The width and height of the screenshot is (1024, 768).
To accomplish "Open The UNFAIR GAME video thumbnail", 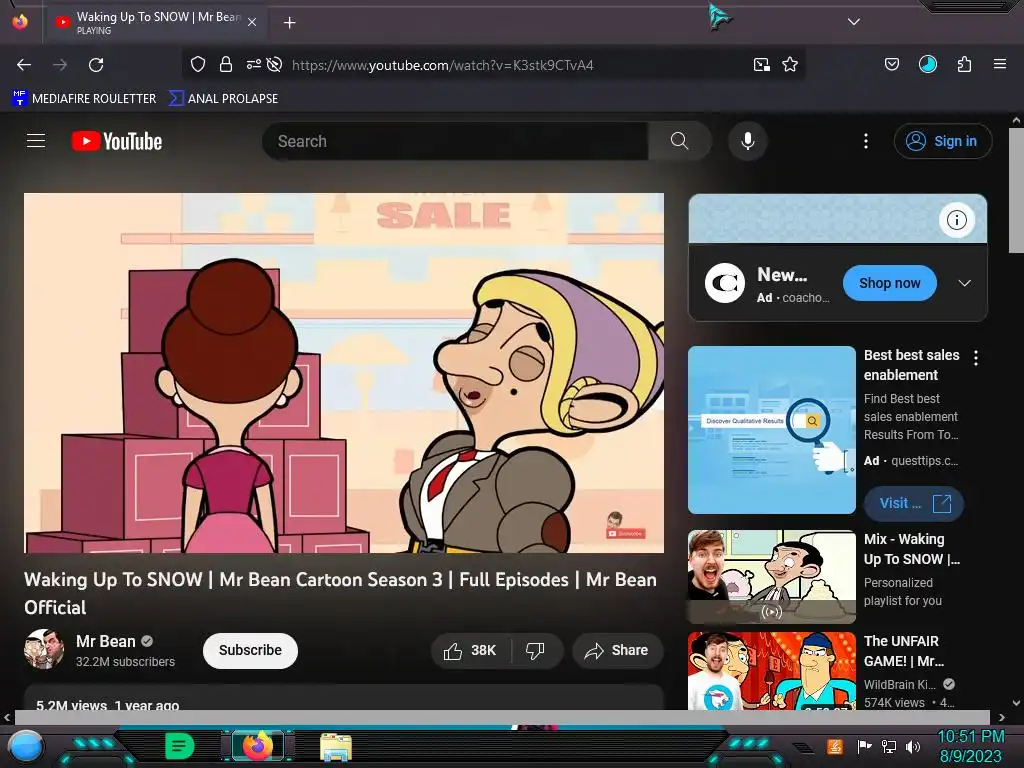I will [x=772, y=671].
